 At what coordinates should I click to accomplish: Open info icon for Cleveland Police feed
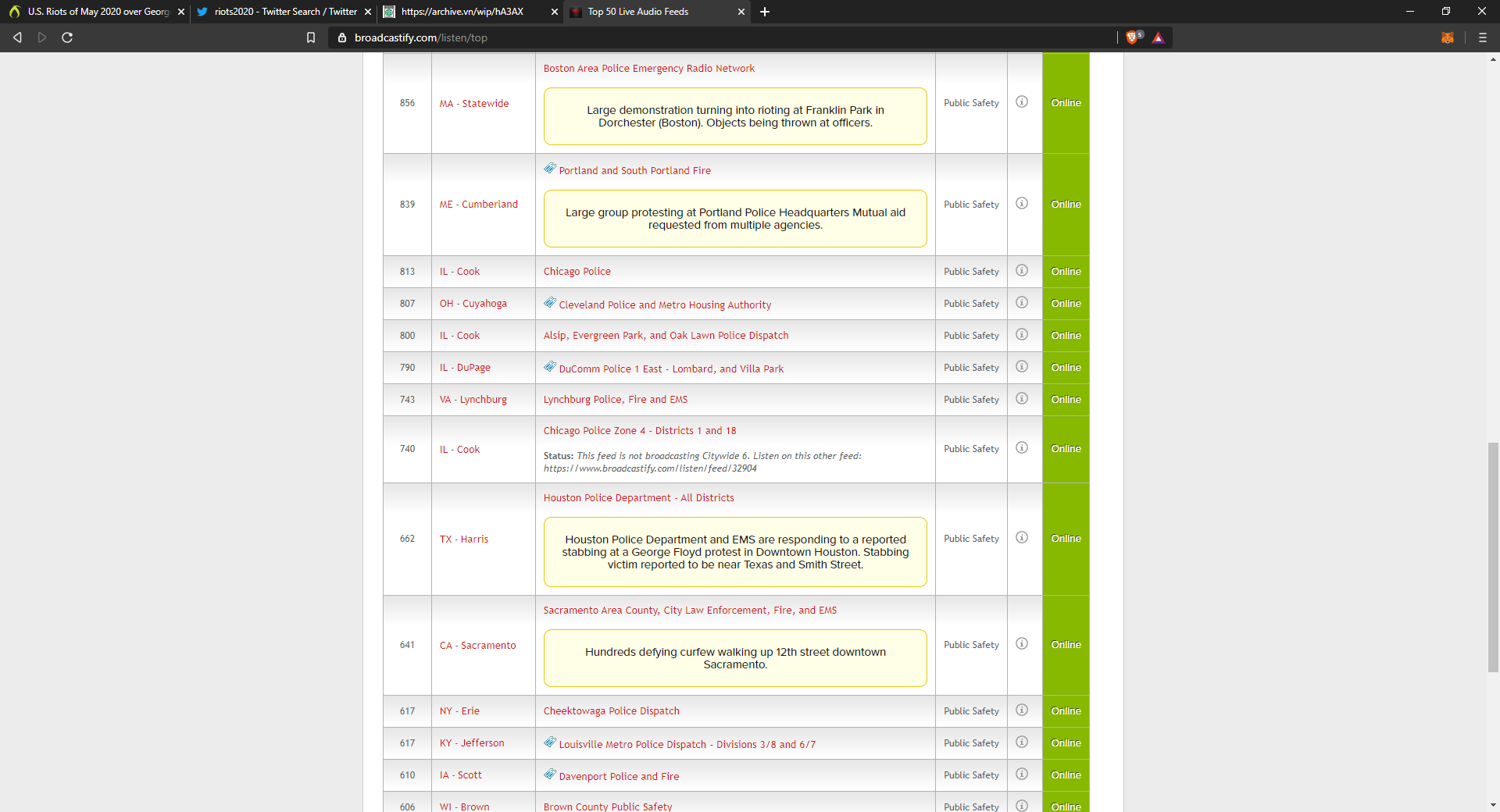(x=1021, y=303)
